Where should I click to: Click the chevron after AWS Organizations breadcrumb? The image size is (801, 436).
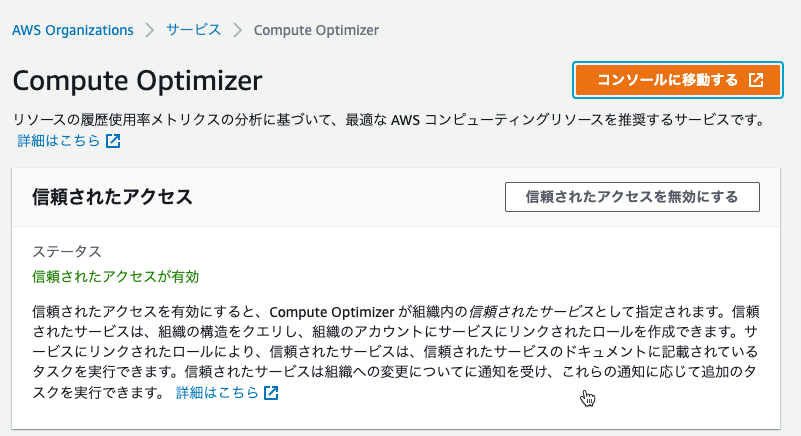click(150, 30)
